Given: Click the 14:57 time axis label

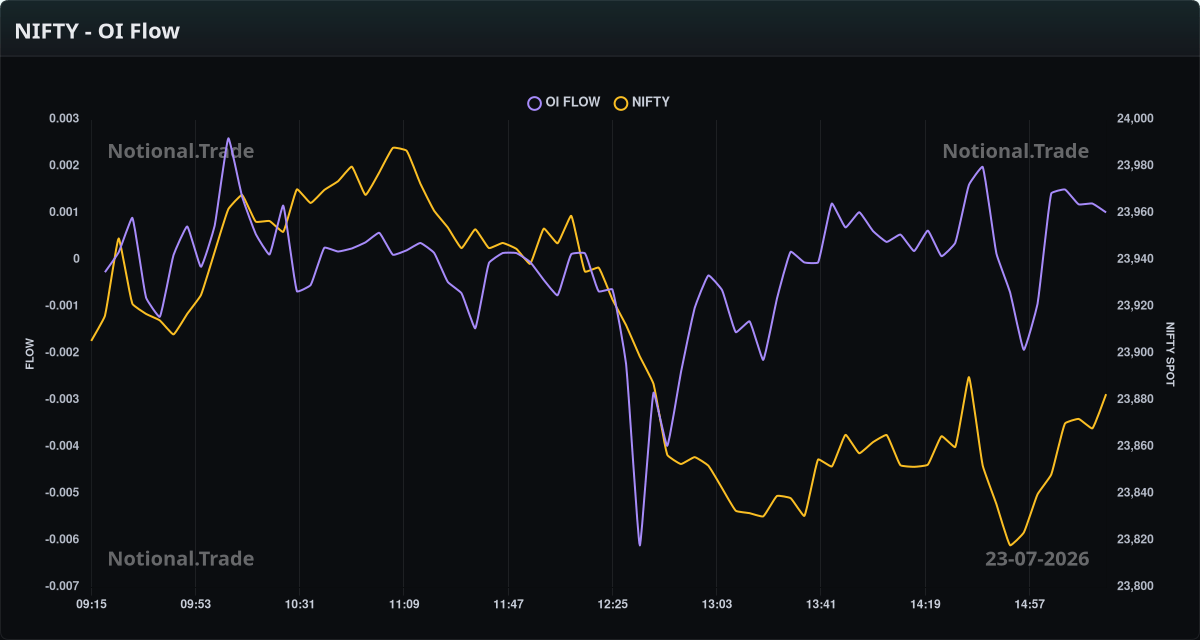Looking at the screenshot, I should click(1029, 604).
